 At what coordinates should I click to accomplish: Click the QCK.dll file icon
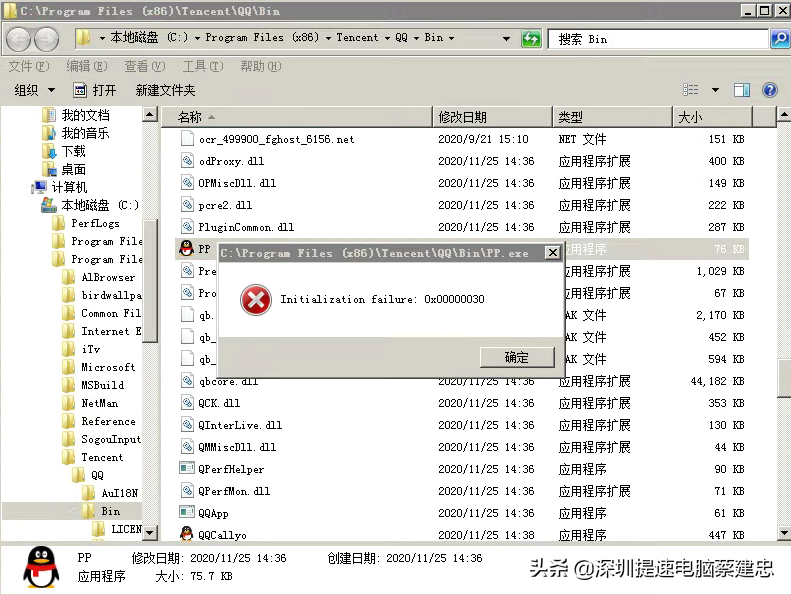tap(187, 402)
